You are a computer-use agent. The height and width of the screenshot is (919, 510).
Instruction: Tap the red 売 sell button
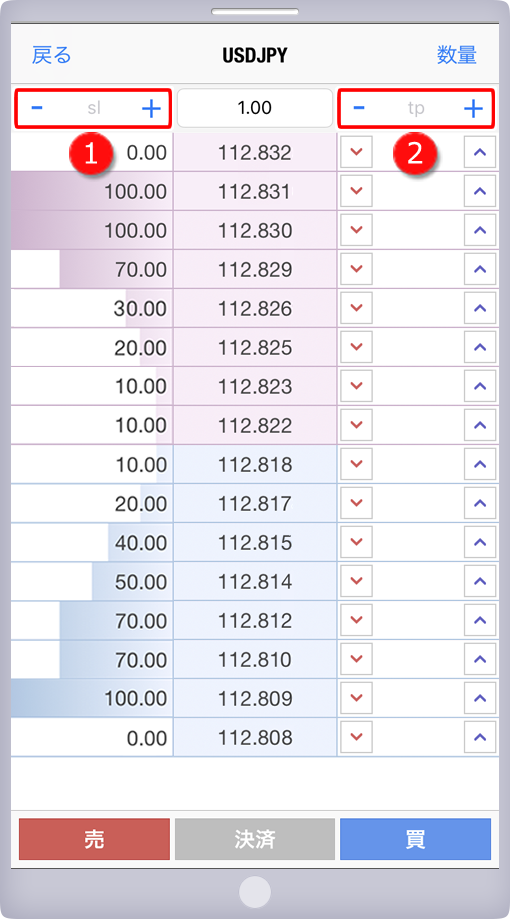(x=94, y=839)
